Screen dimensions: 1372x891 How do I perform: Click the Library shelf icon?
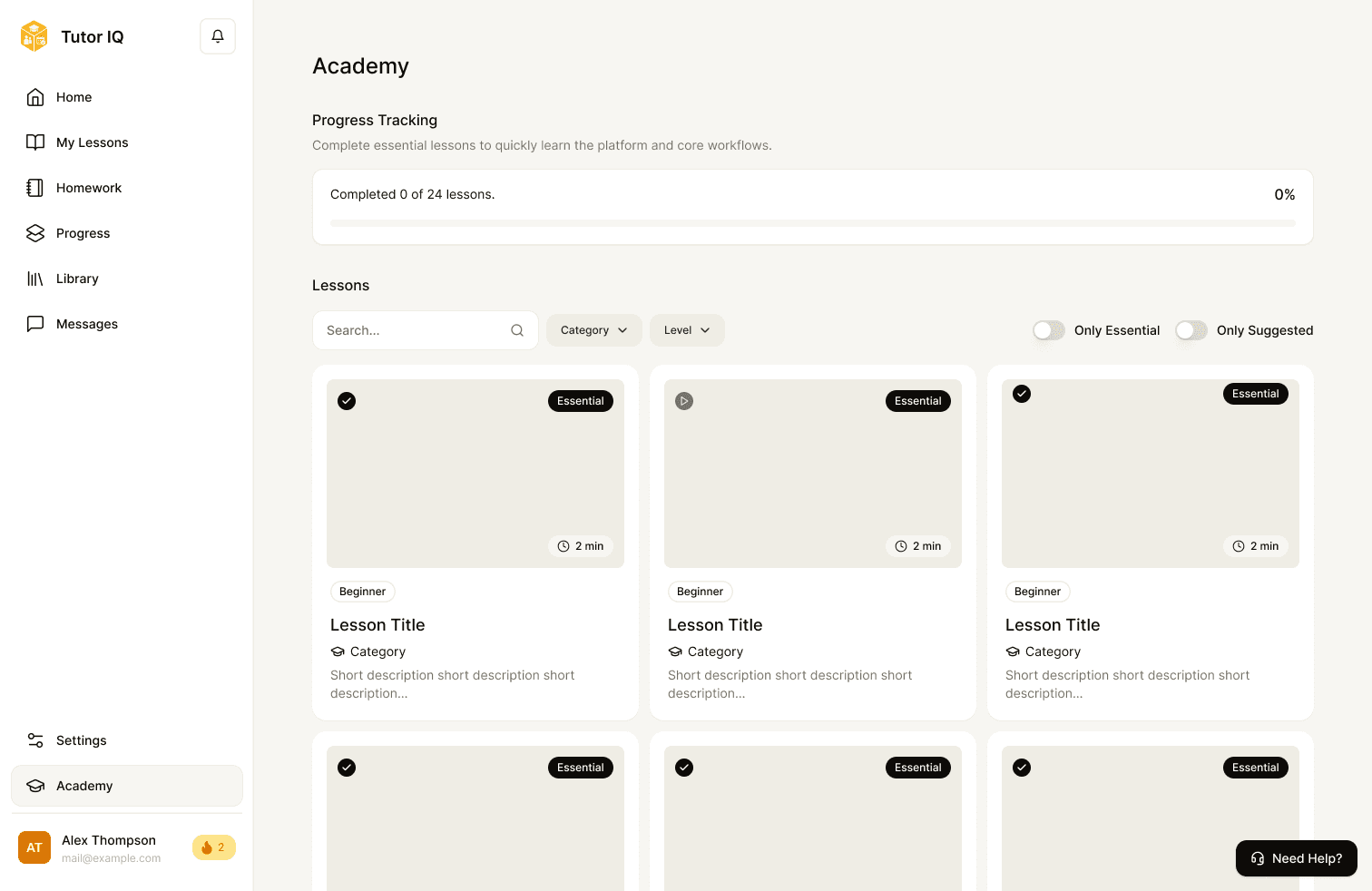click(x=35, y=279)
